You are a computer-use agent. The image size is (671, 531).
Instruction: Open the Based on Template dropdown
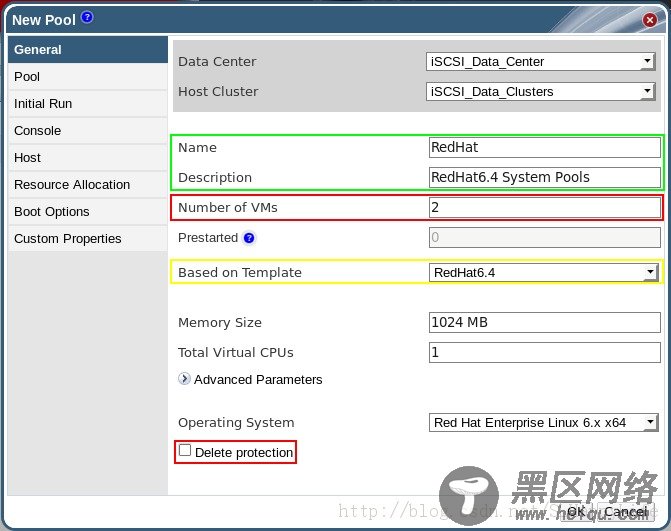pyautogui.click(x=543, y=272)
